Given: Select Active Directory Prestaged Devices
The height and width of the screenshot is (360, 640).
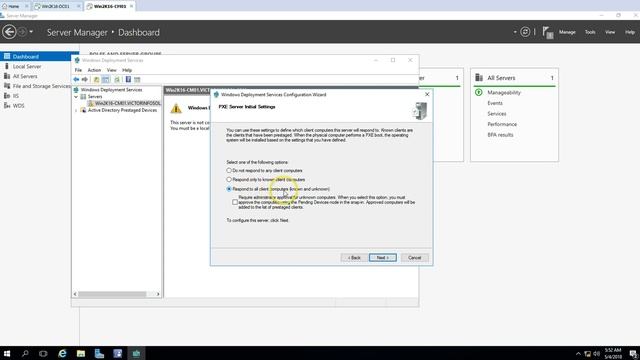Looking at the screenshot, I should coord(122,110).
